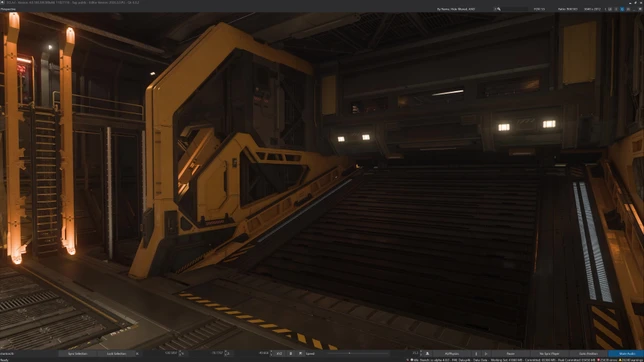
Task: Click the errors indicator in status bar
Action: 607,360
